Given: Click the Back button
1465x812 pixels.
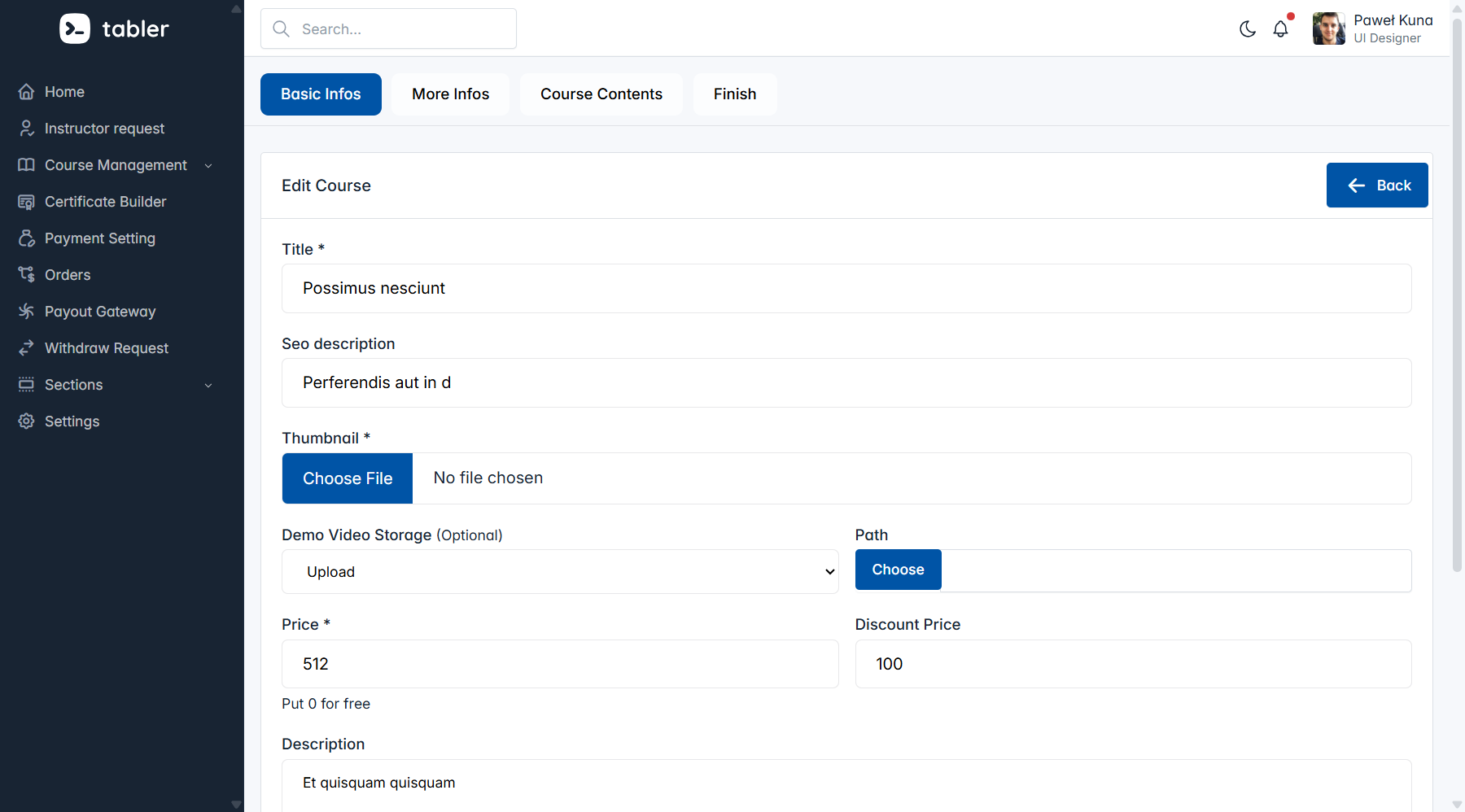Looking at the screenshot, I should (x=1376, y=186).
